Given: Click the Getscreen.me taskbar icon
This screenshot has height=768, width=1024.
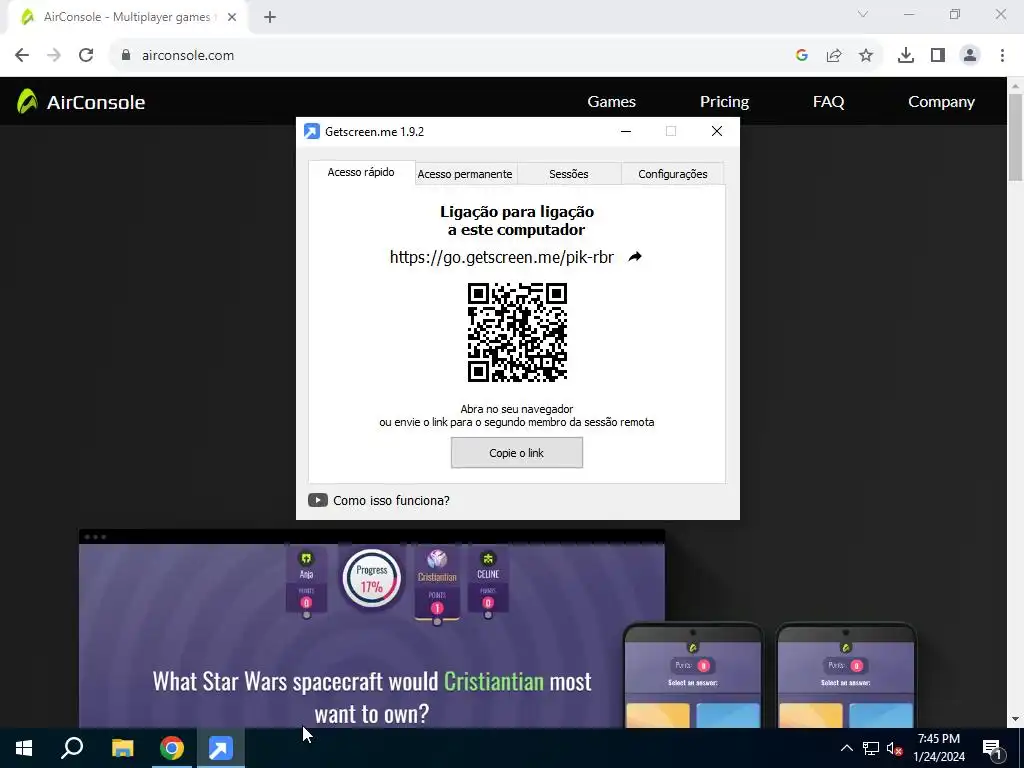Looking at the screenshot, I should (221, 748).
